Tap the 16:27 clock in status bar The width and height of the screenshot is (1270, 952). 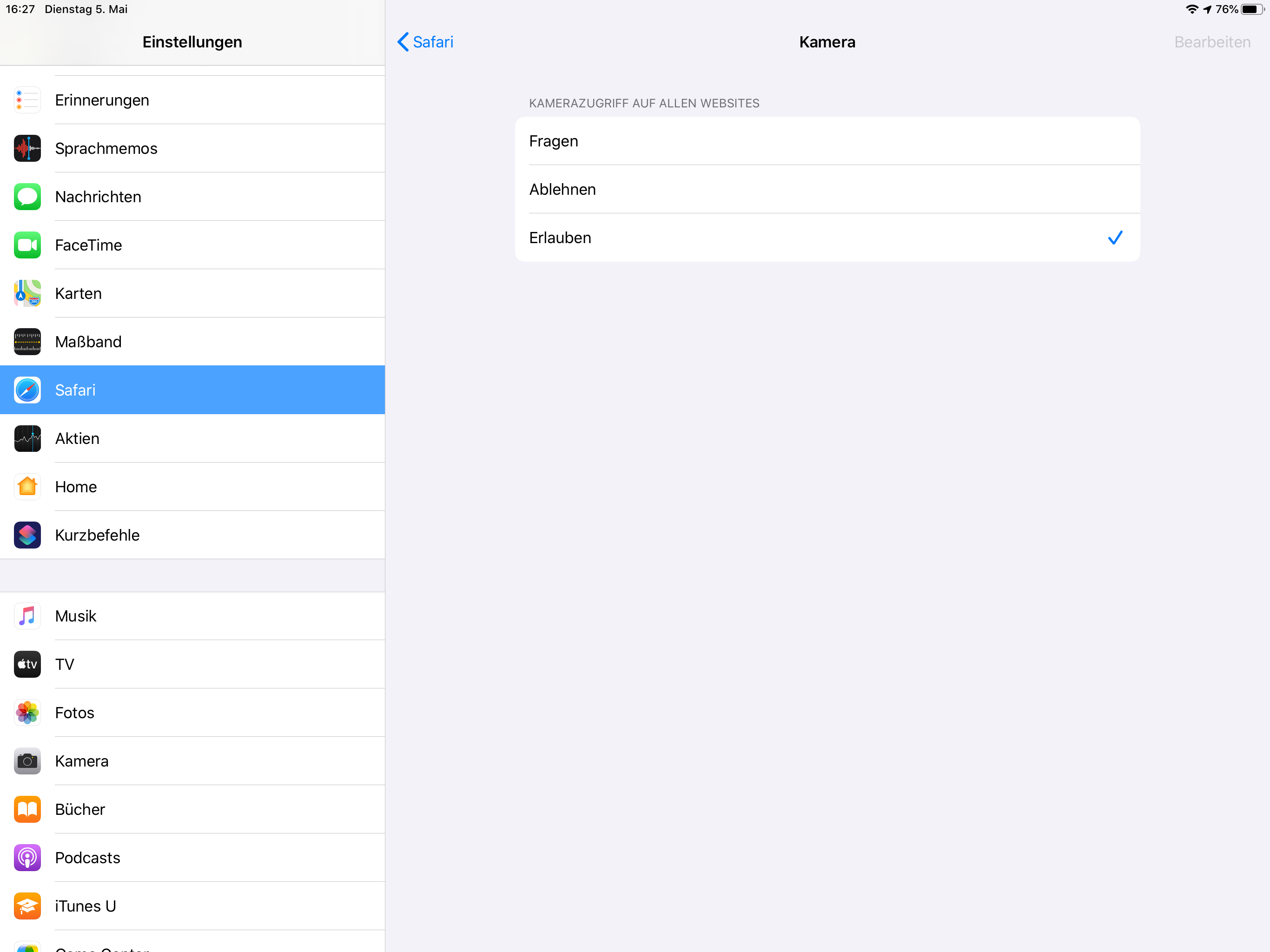(20, 9)
